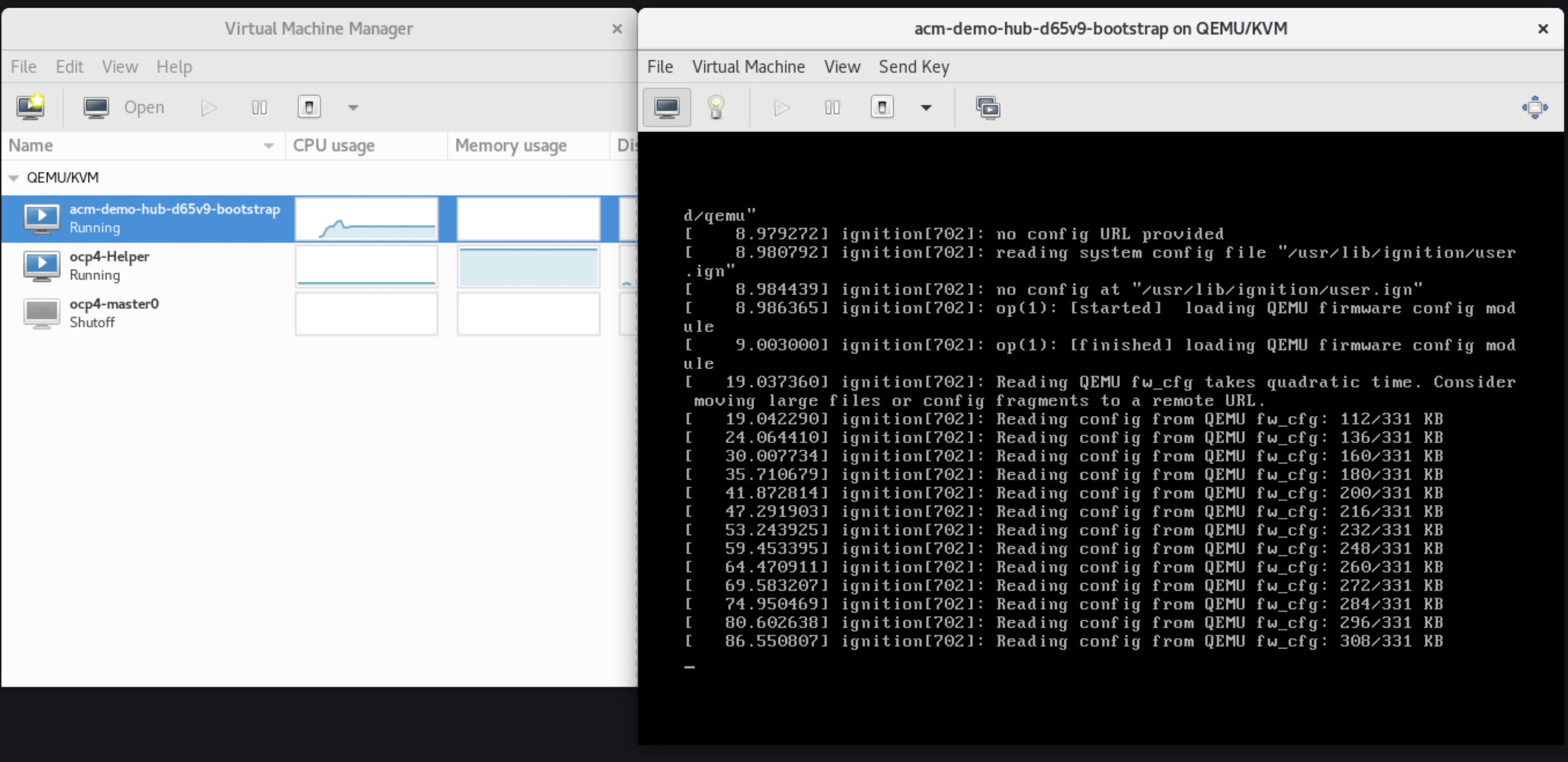
Task: Show graphical console view in VM window
Action: (x=667, y=107)
